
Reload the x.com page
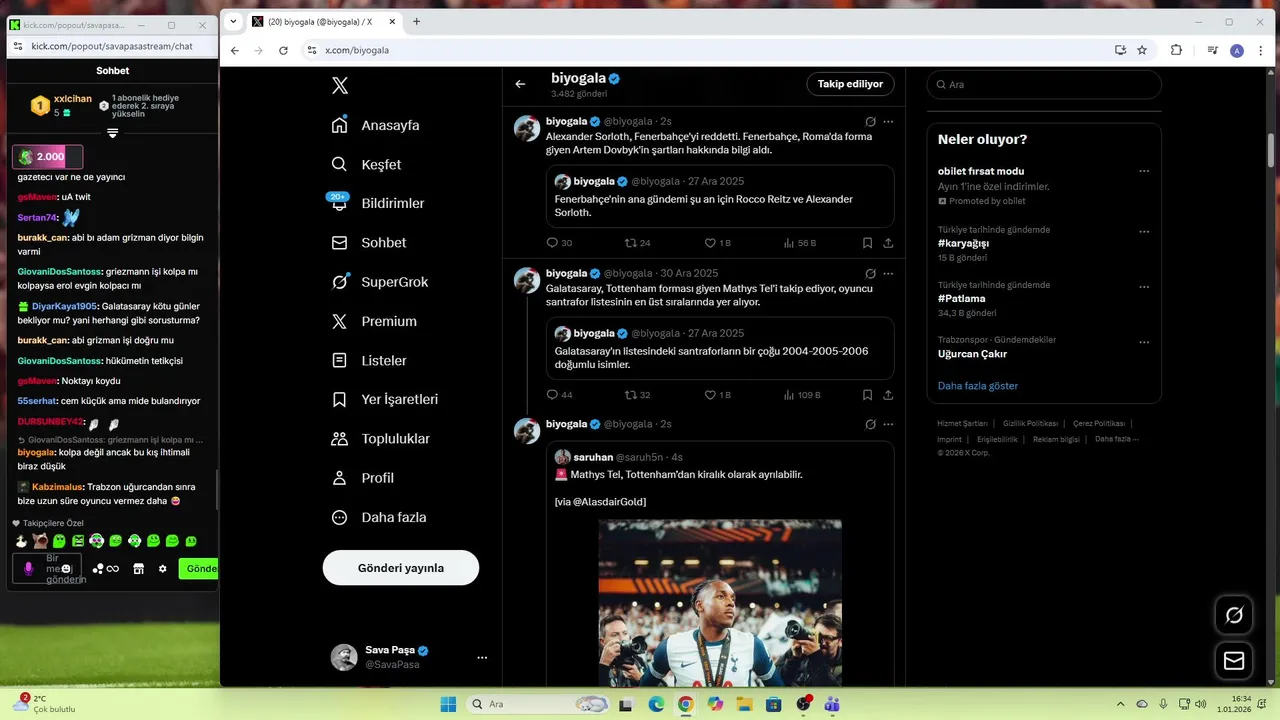coord(283,50)
